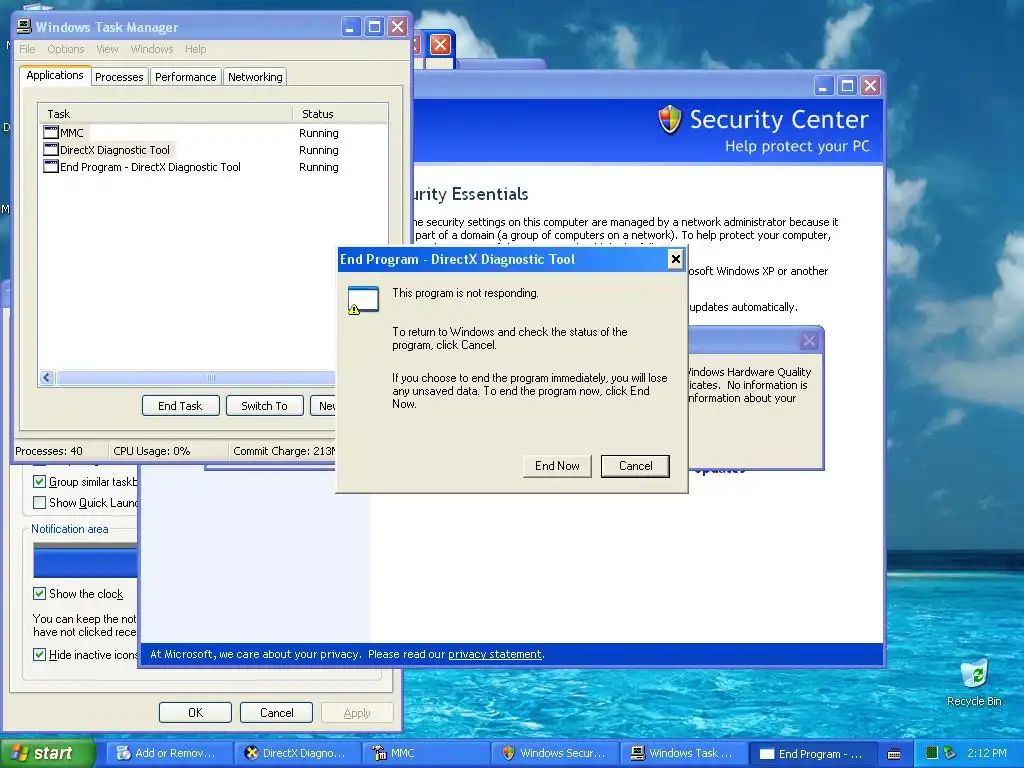The image size is (1024, 768).
Task: Open the File menu in Task Manager
Action: click(x=27, y=49)
